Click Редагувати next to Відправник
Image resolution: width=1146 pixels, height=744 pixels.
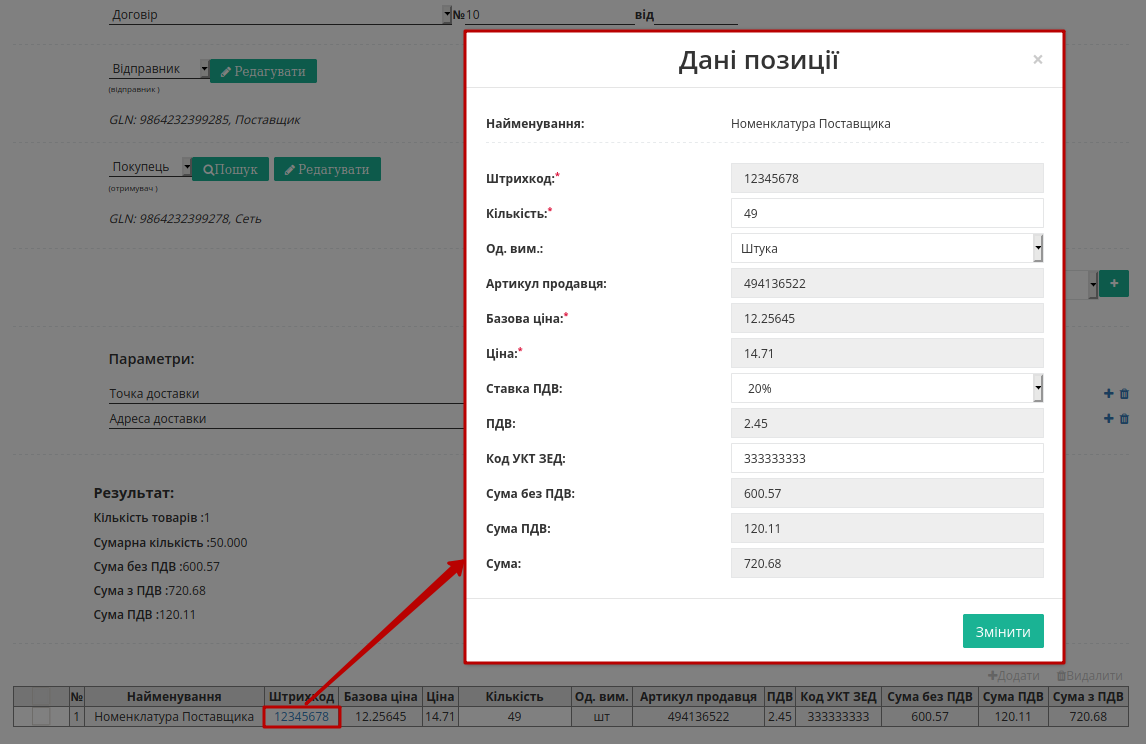click(263, 71)
